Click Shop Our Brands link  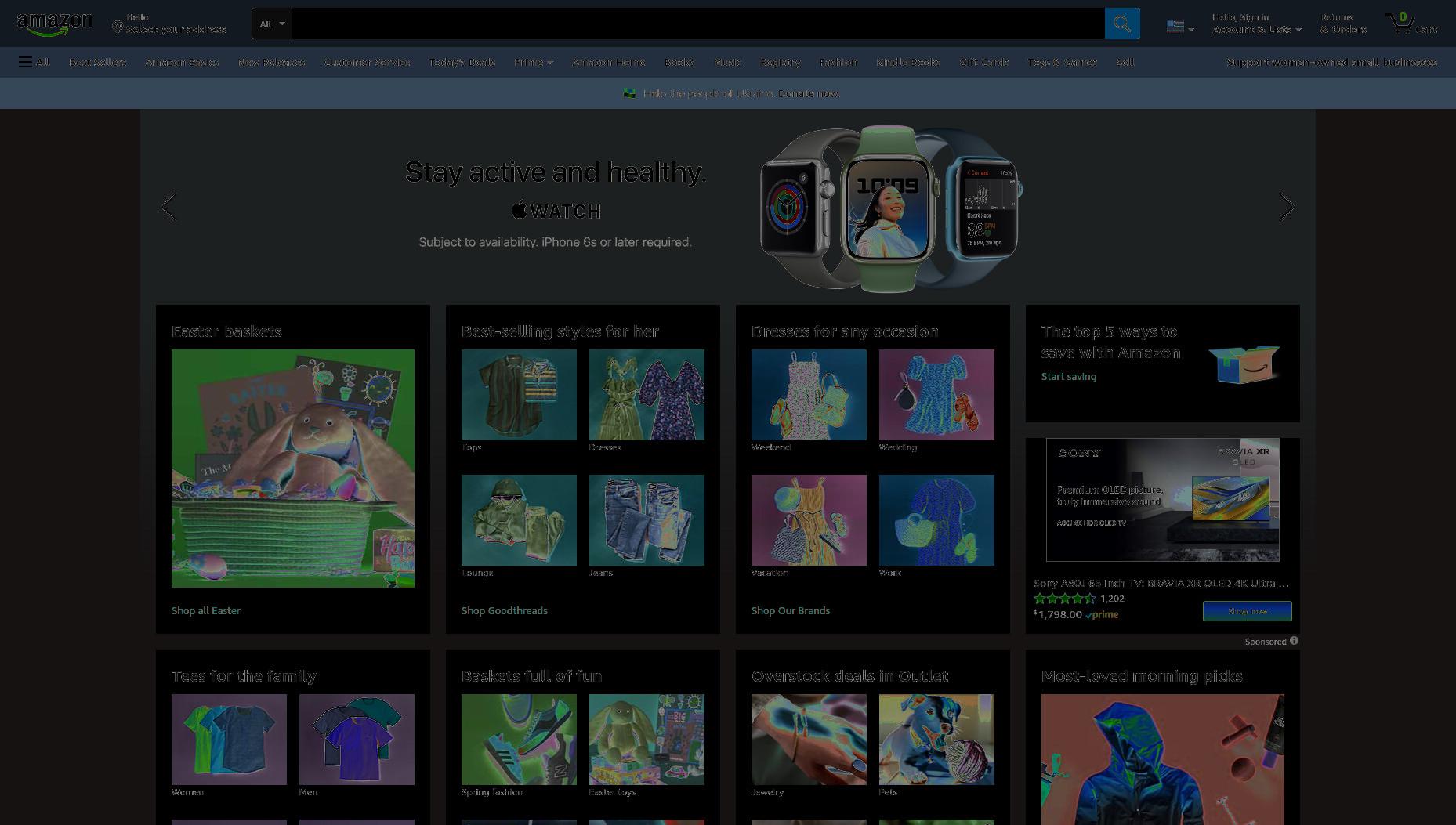click(x=791, y=610)
